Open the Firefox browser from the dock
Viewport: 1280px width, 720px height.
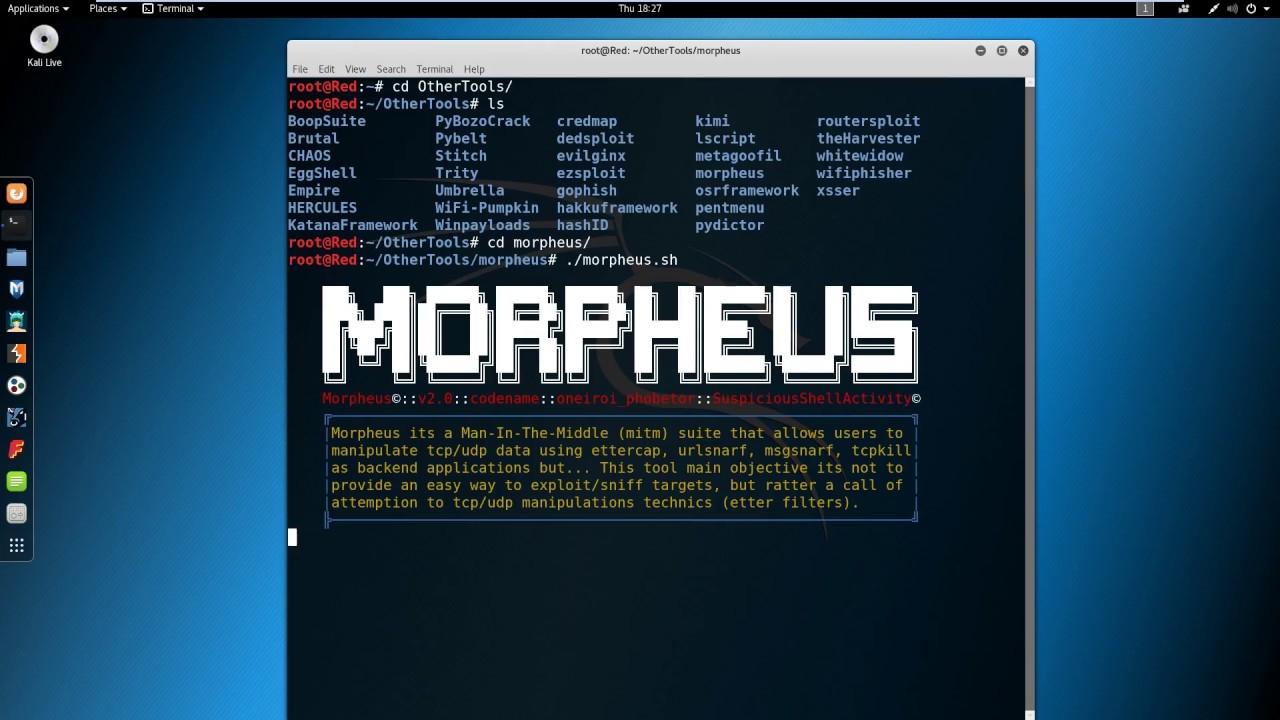point(16,193)
